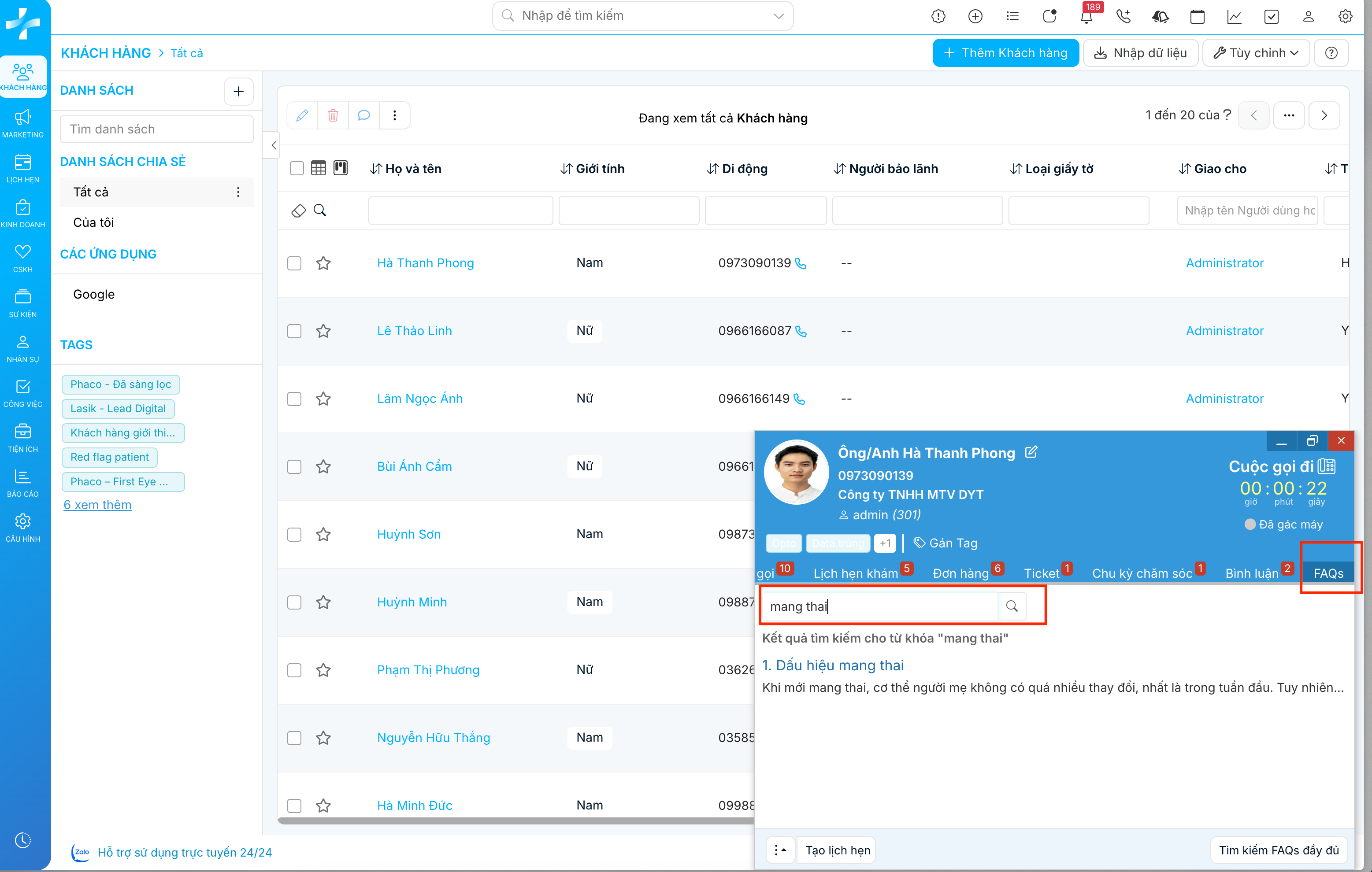This screenshot has height=872, width=1372.
Task: Select the Red flag patient tag
Action: coord(109,457)
